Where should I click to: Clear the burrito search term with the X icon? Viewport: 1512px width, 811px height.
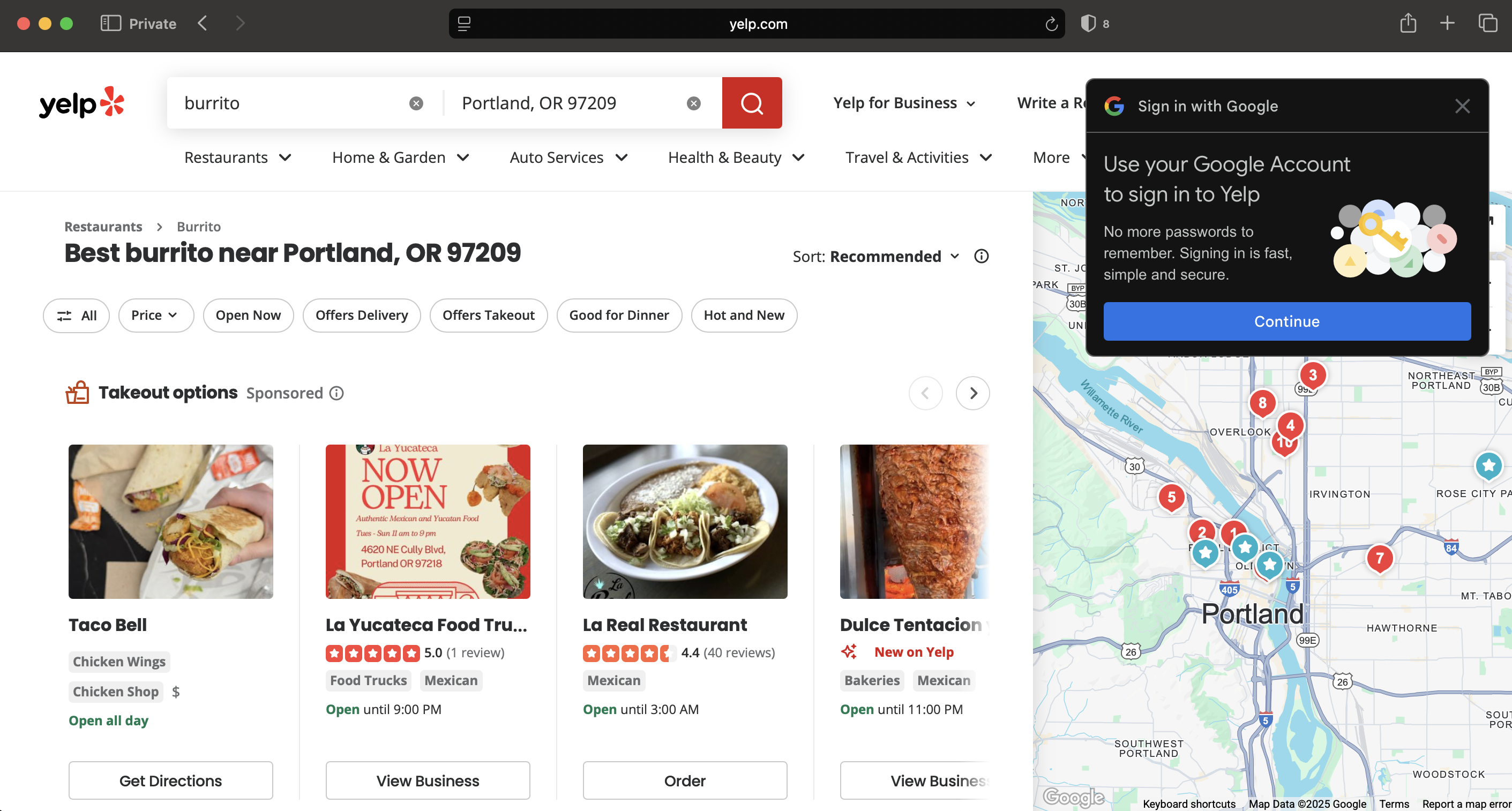click(x=416, y=103)
